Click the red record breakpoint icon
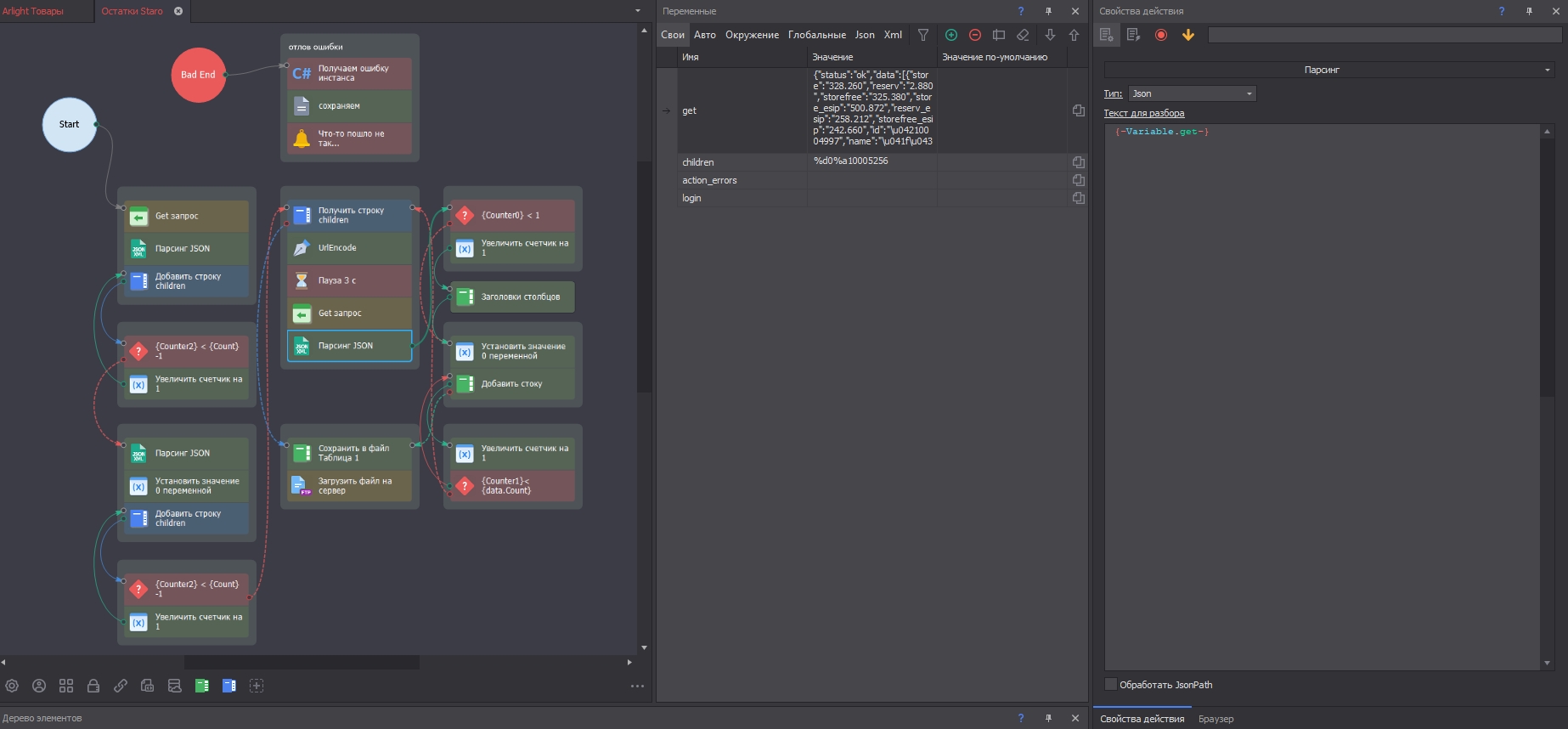The height and width of the screenshot is (729, 1568). point(1161,35)
